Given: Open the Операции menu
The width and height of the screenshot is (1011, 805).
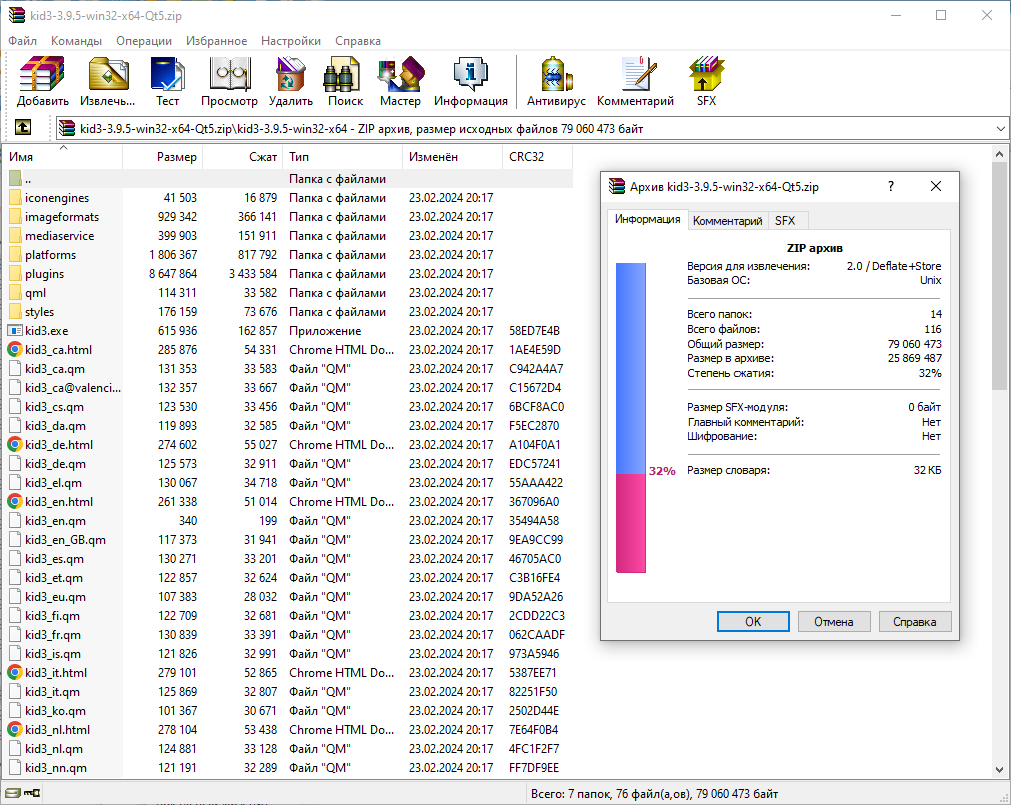Looking at the screenshot, I should click(x=143, y=41).
